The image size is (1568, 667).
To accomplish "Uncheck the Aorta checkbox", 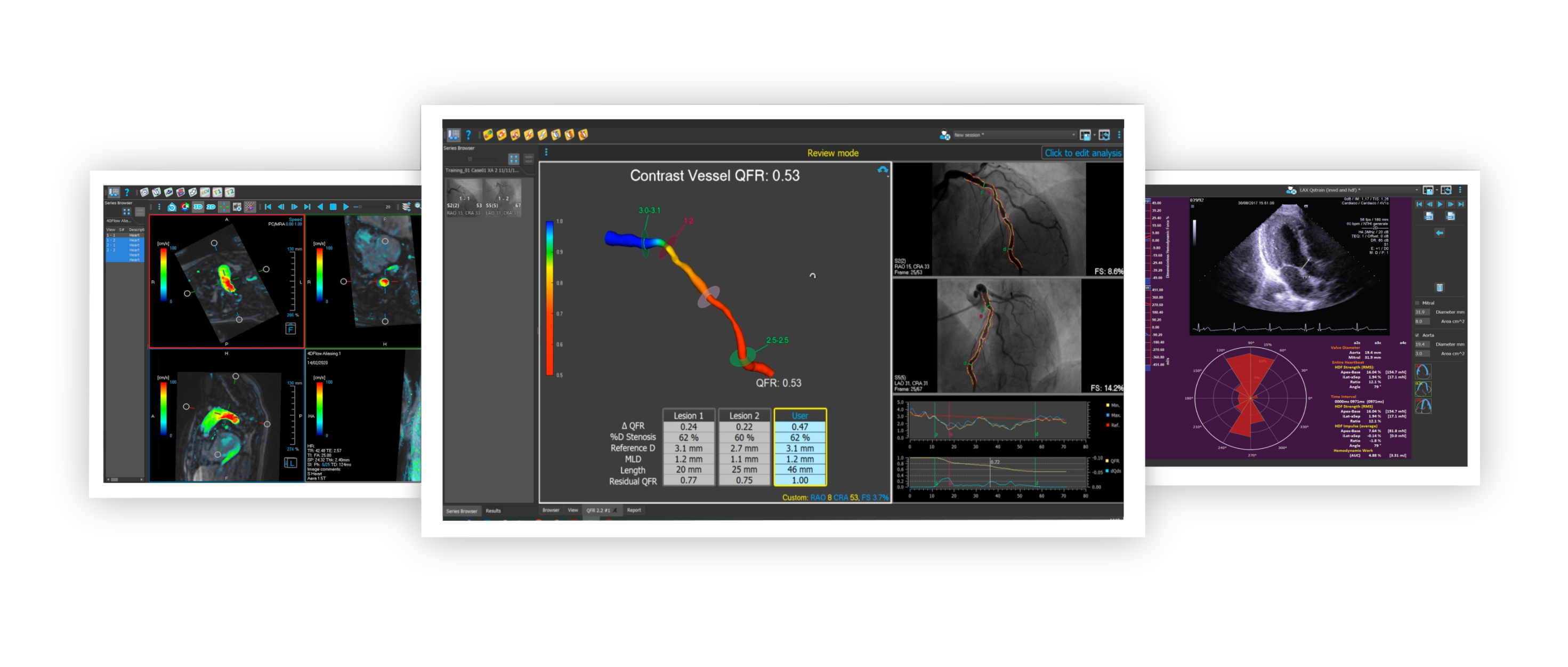I will 1417,335.
